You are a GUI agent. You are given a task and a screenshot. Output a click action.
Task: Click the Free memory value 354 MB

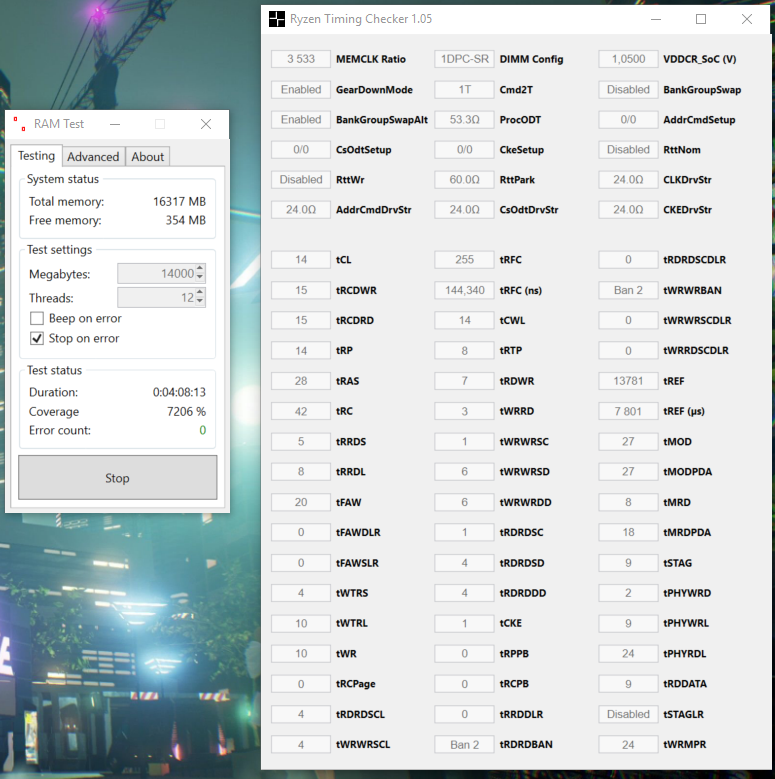(x=186, y=220)
